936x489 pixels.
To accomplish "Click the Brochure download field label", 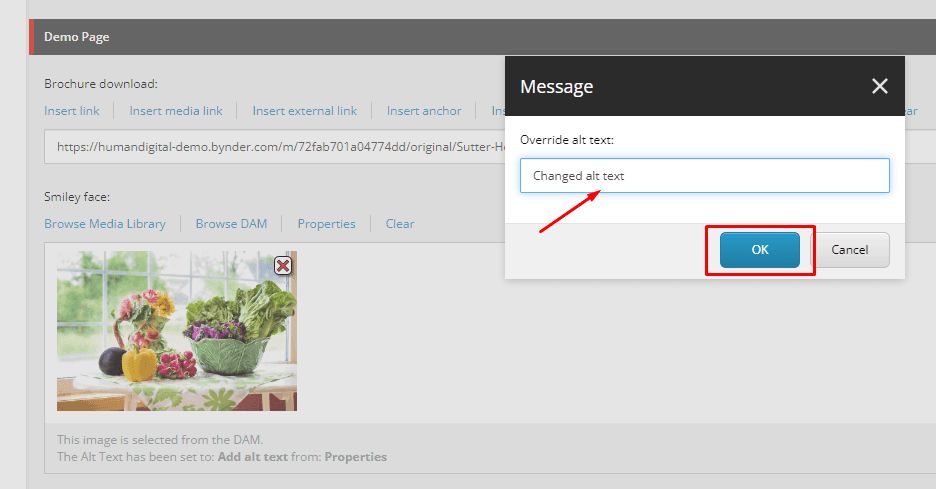I will tap(101, 84).
